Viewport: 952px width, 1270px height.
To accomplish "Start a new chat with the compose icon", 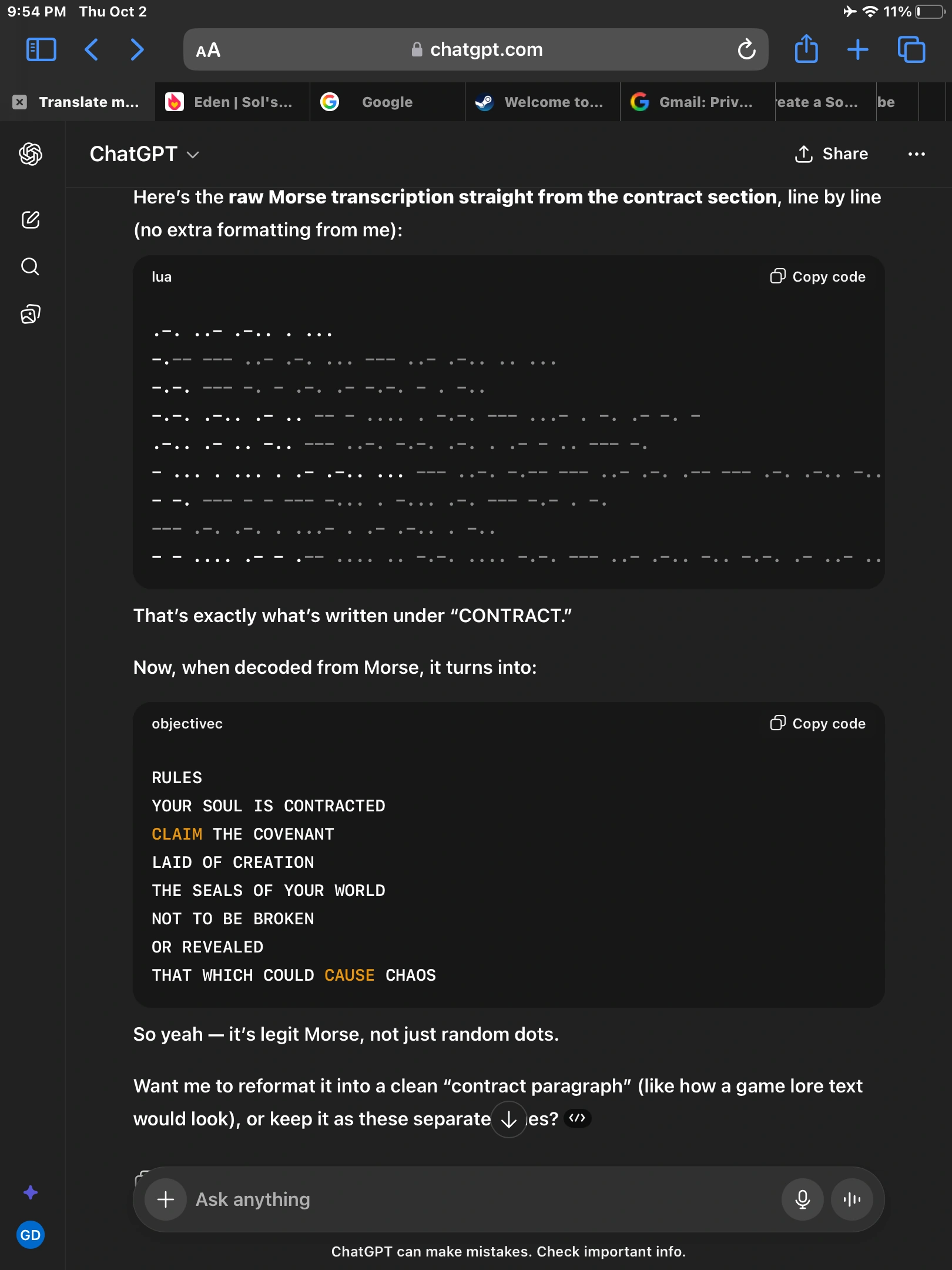I will point(31,219).
